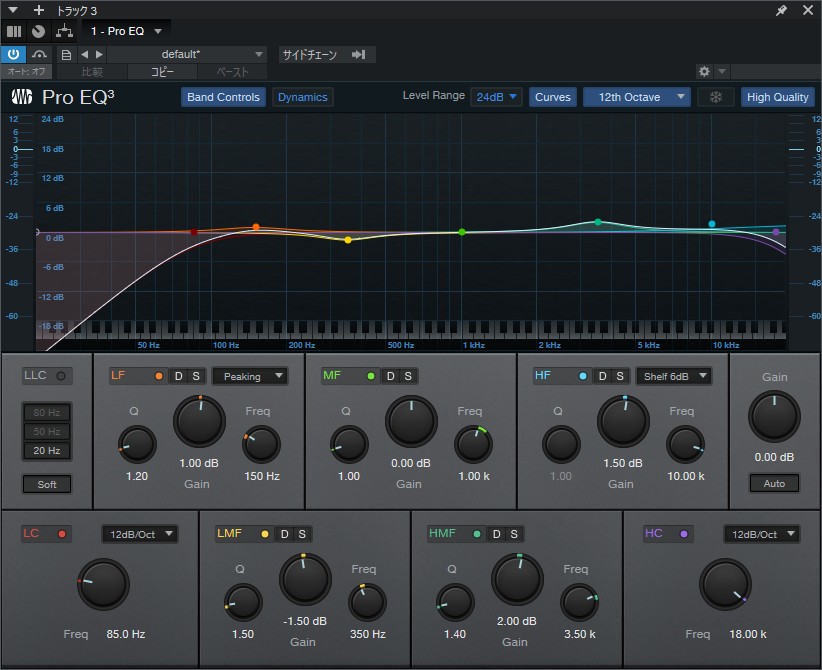Open the settings gear icon
822x670 pixels.
click(x=704, y=71)
